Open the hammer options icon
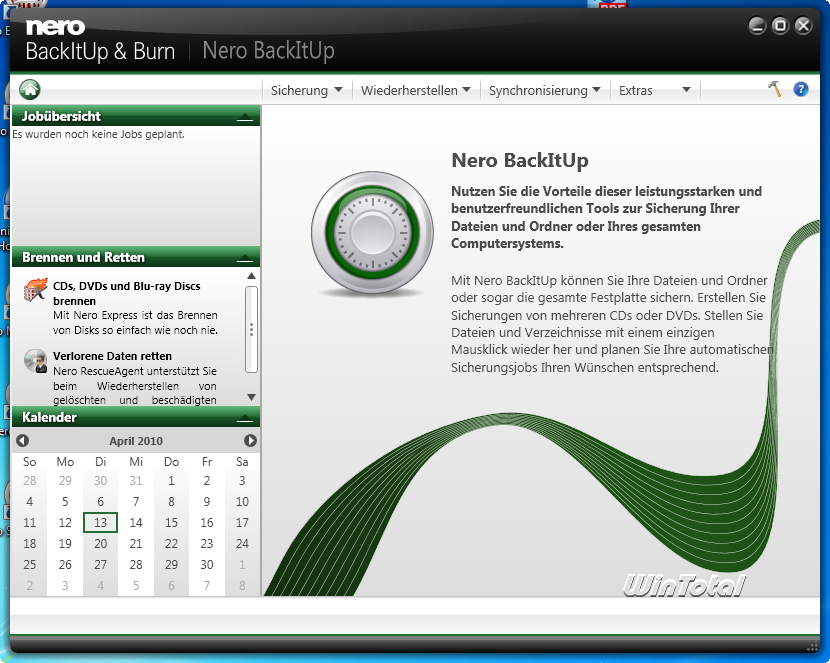This screenshot has width=830, height=663. pyautogui.click(x=774, y=89)
